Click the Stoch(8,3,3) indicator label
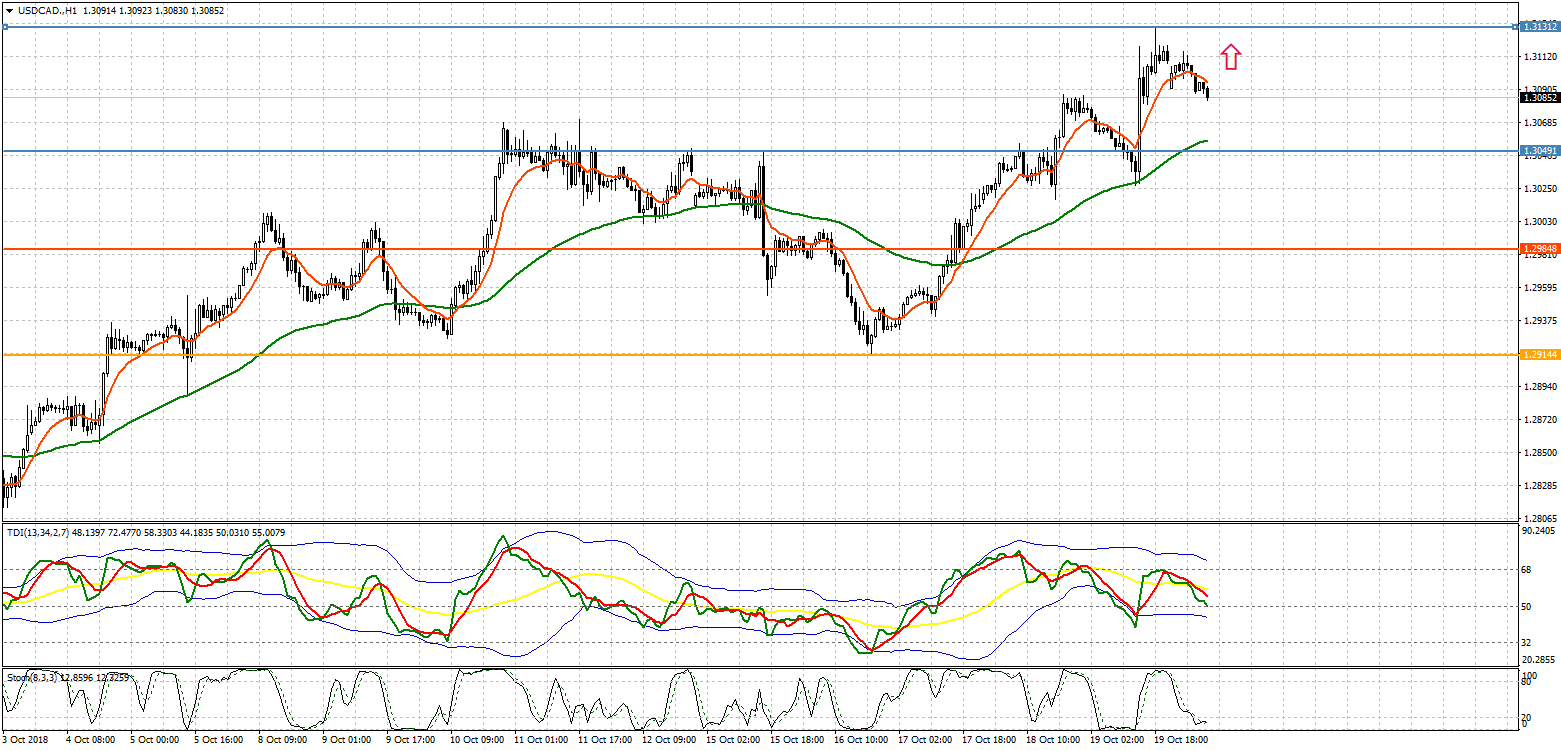The height and width of the screenshot is (751, 1561). tap(30, 677)
